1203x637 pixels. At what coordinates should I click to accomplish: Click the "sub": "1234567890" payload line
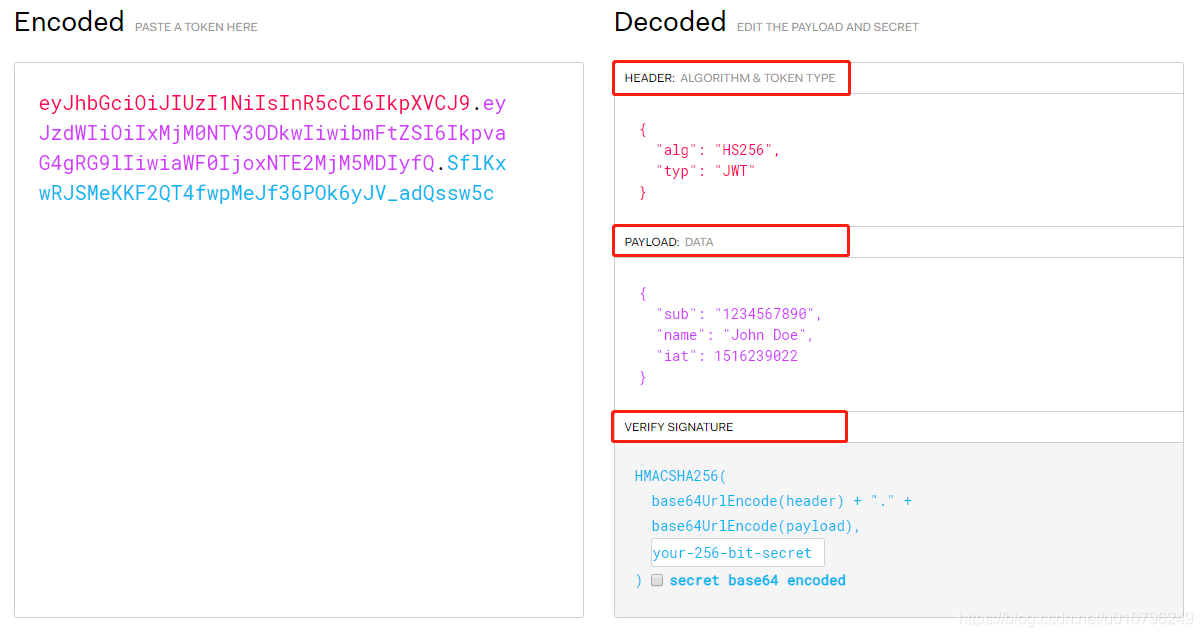[738, 314]
